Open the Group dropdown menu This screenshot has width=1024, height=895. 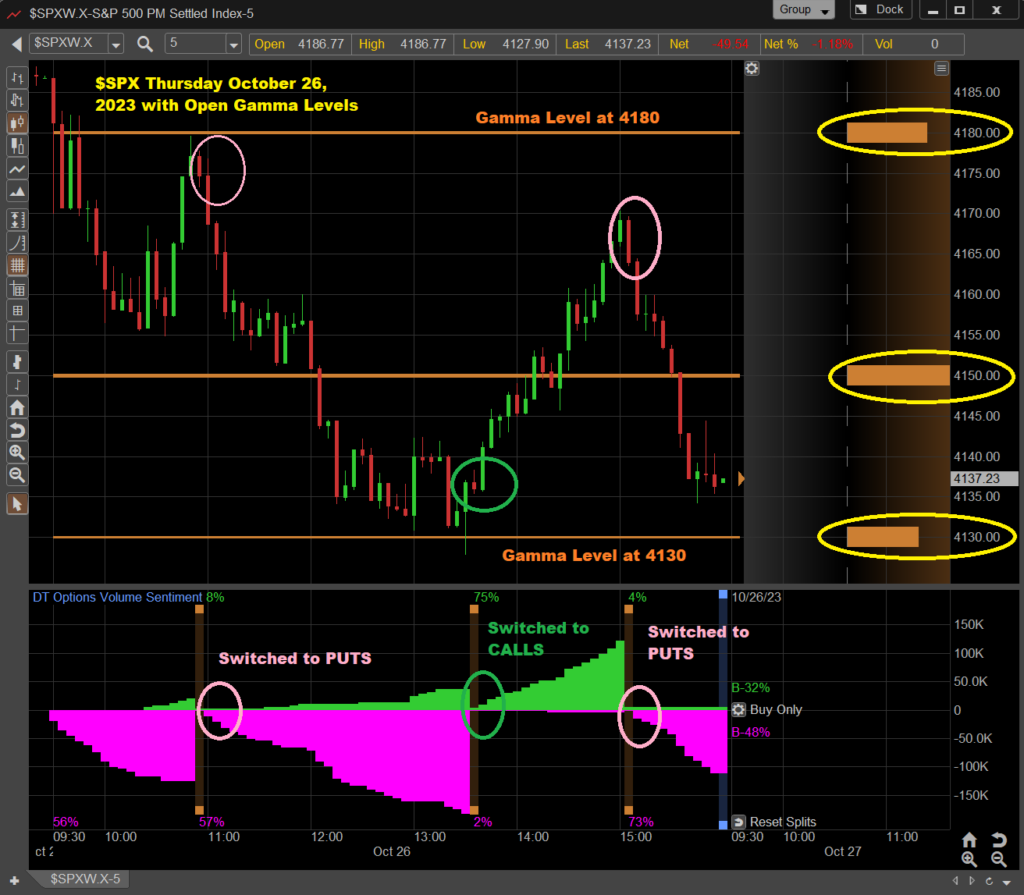click(x=804, y=10)
